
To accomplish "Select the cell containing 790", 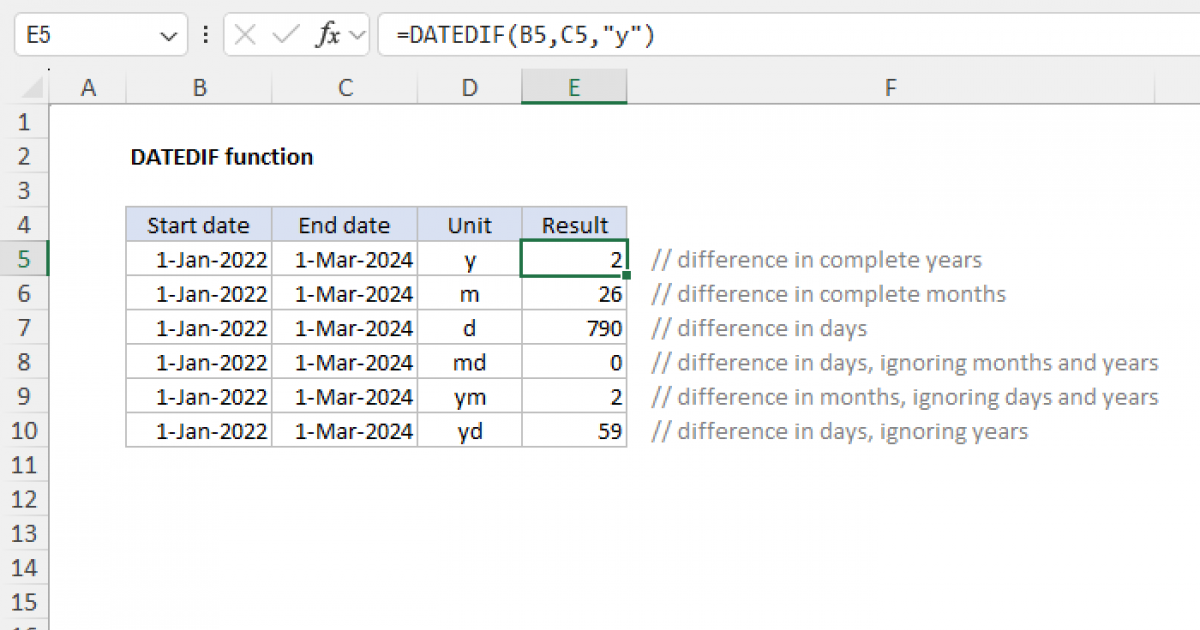I will (574, 327).
